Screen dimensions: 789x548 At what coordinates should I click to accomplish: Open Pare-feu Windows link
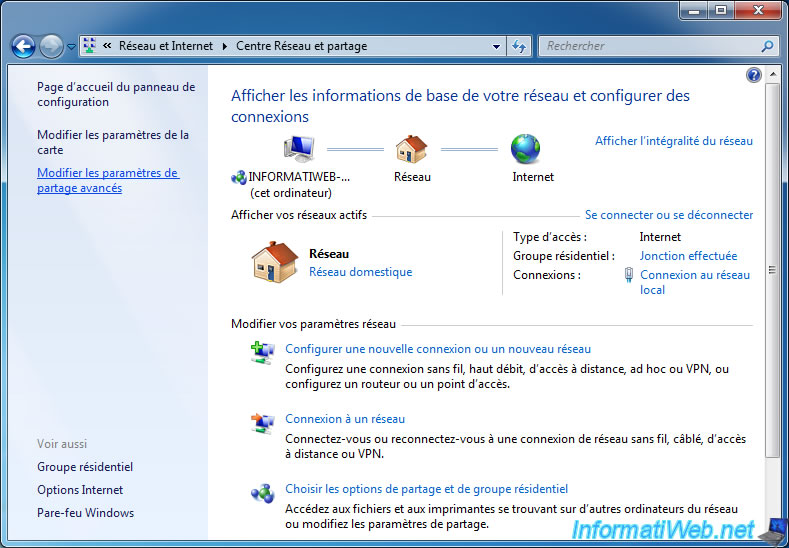tap(86, 513)
